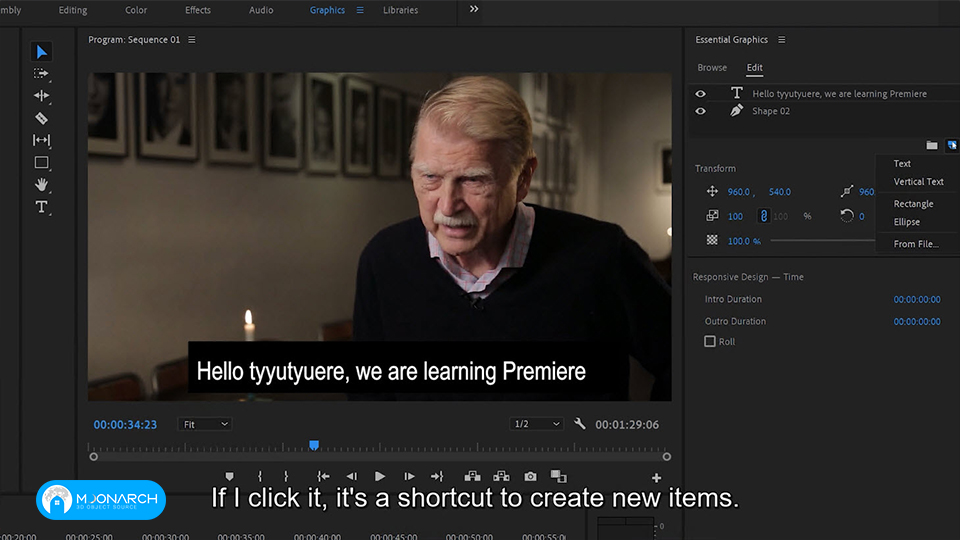Select the Track Select Forward tool

pyautogui.click(x=41, y=73)
